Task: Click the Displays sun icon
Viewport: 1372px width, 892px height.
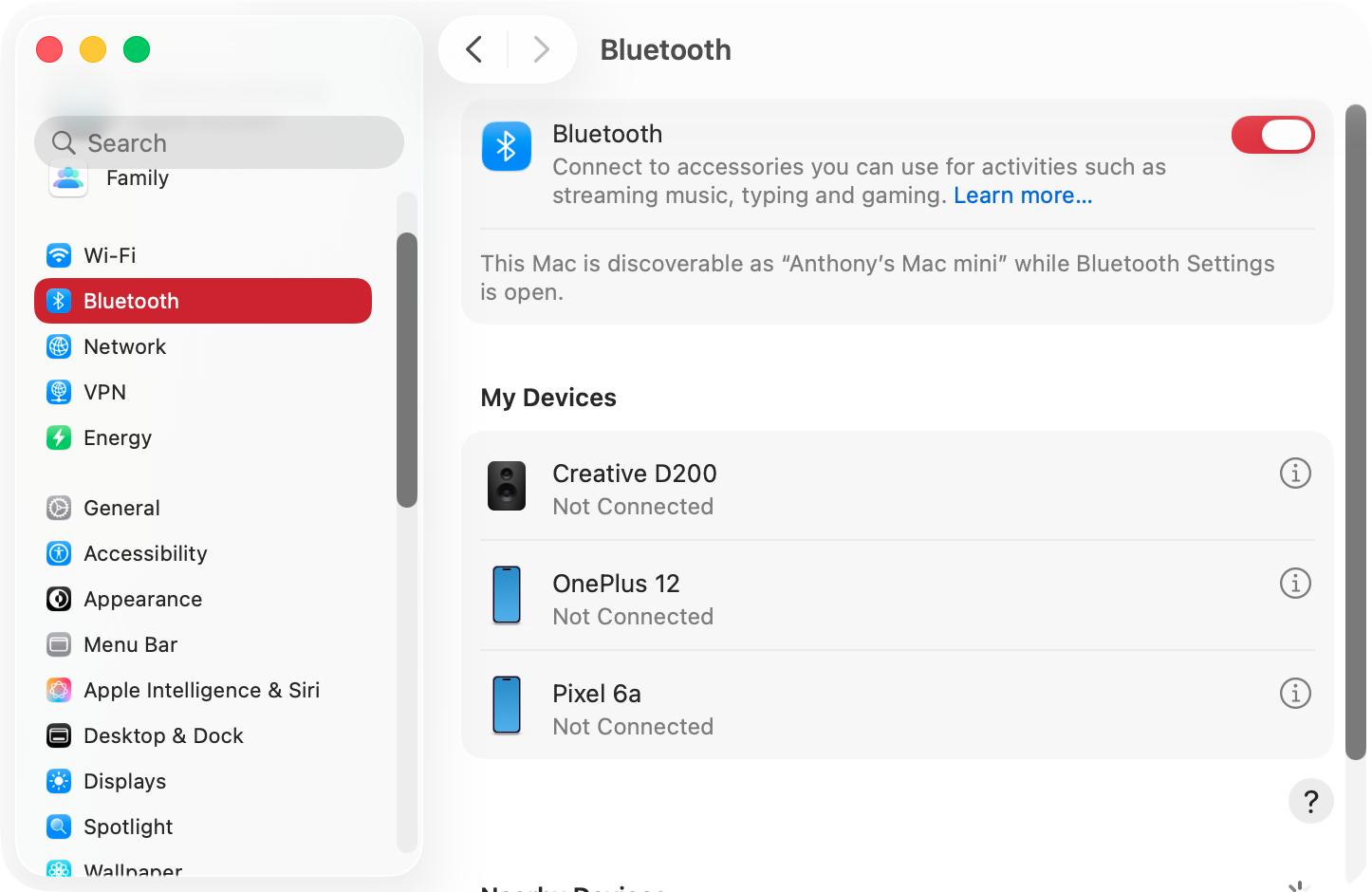Action: pyautogui.click(x=59, y=781)
